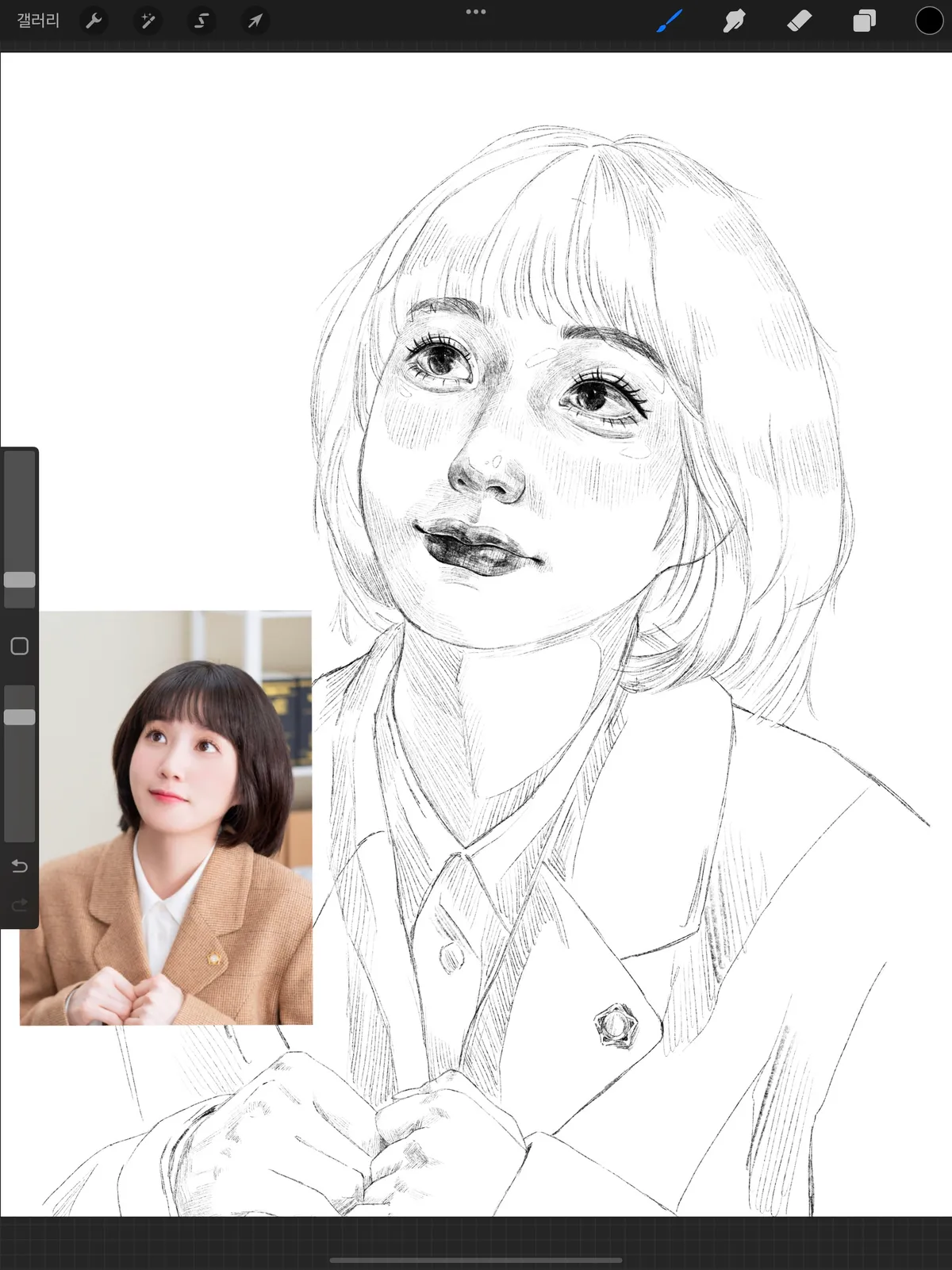Activate the Transform arrow tool
The width and height of the screenshot is (952, 1270).
click(x=255, y=21)
